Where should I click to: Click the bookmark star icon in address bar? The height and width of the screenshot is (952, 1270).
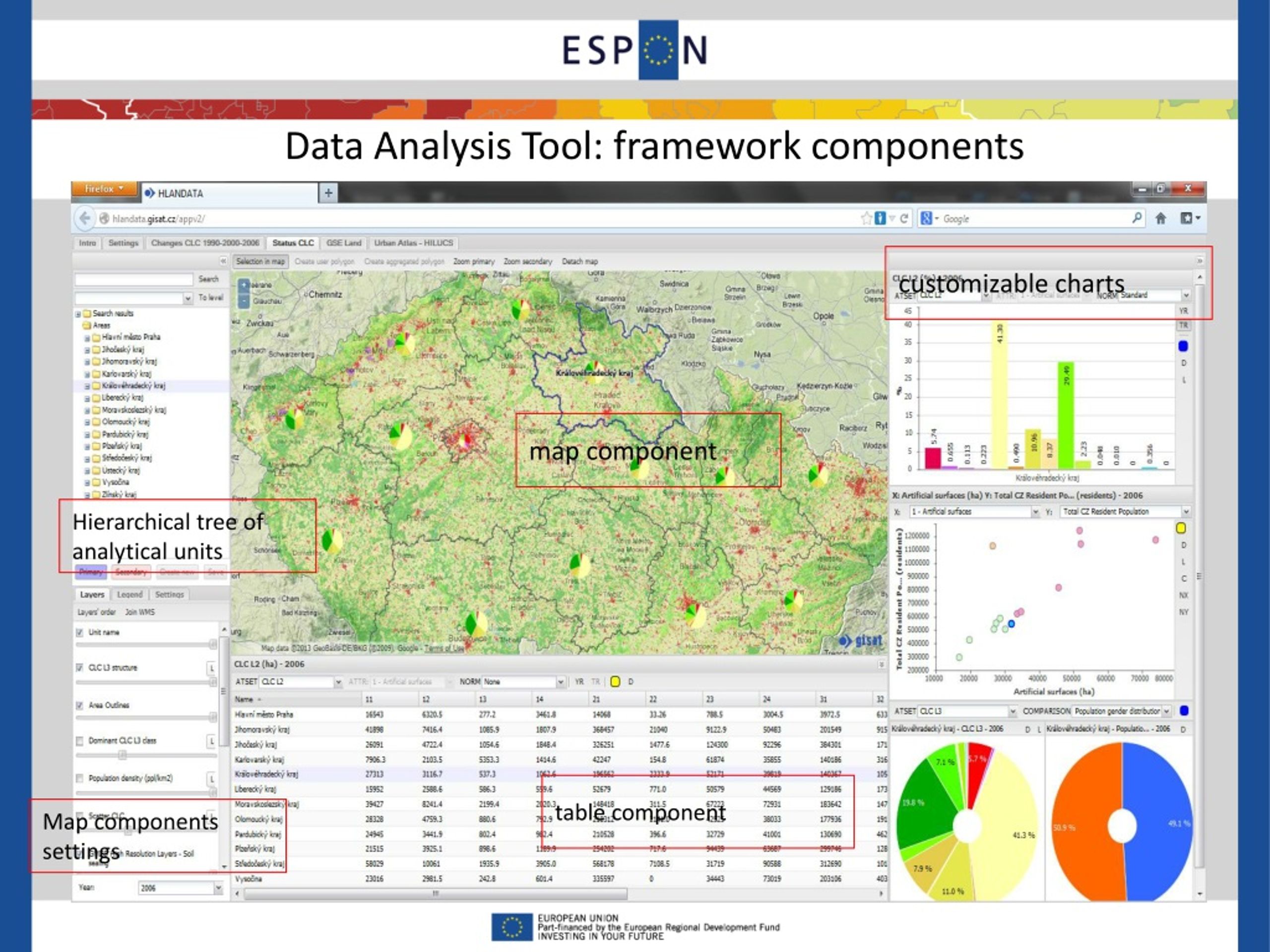coord(866,219)
